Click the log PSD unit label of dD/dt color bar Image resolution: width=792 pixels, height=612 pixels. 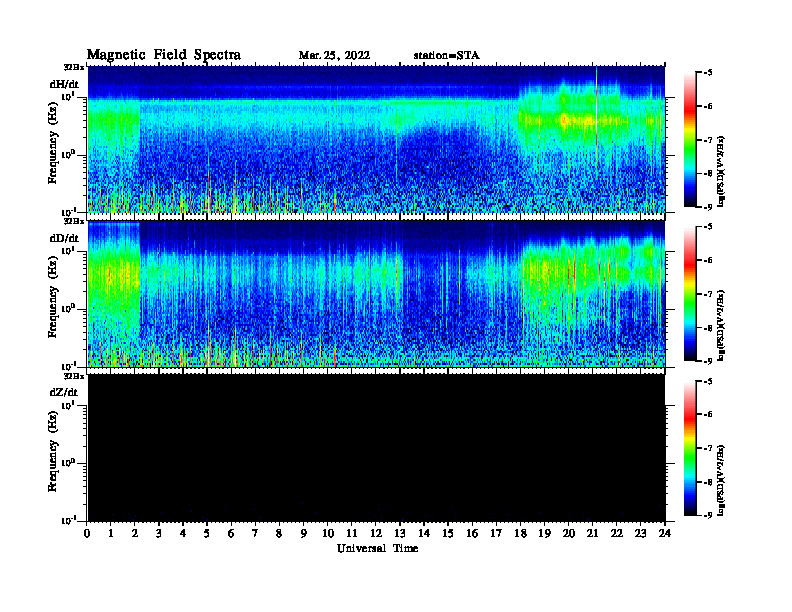pyautogui.click(x=721, y=326)
